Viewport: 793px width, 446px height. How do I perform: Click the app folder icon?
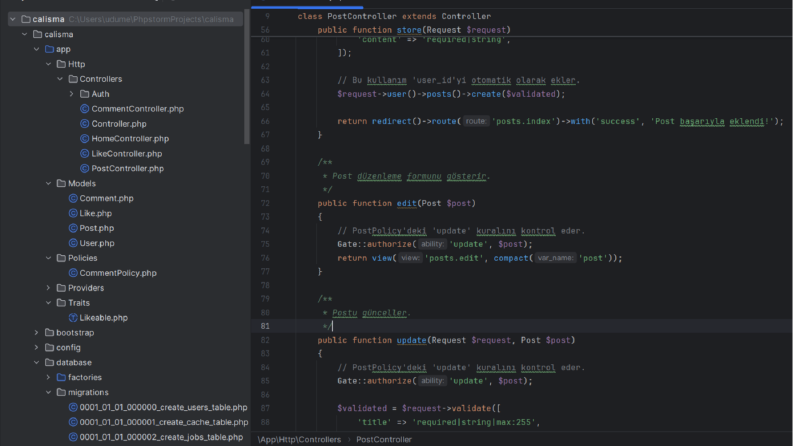(50, 49)
